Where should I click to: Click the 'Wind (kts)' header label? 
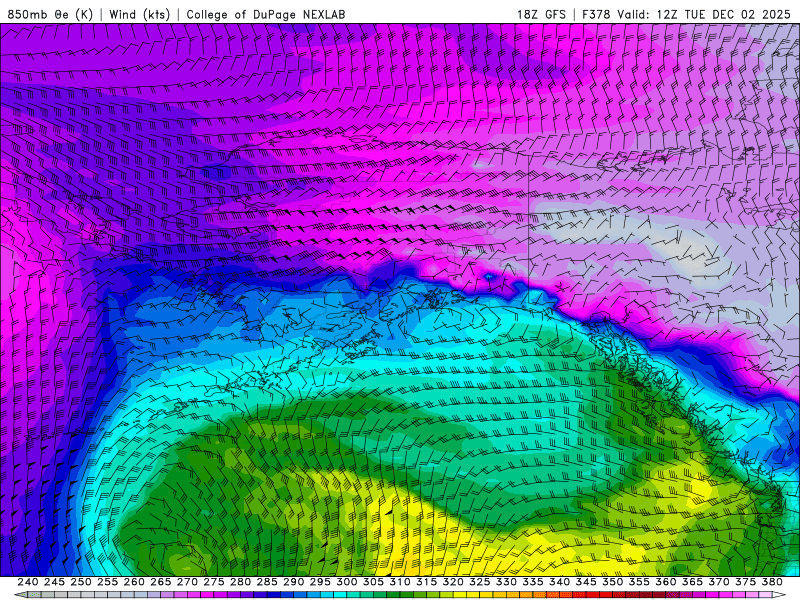139,14
